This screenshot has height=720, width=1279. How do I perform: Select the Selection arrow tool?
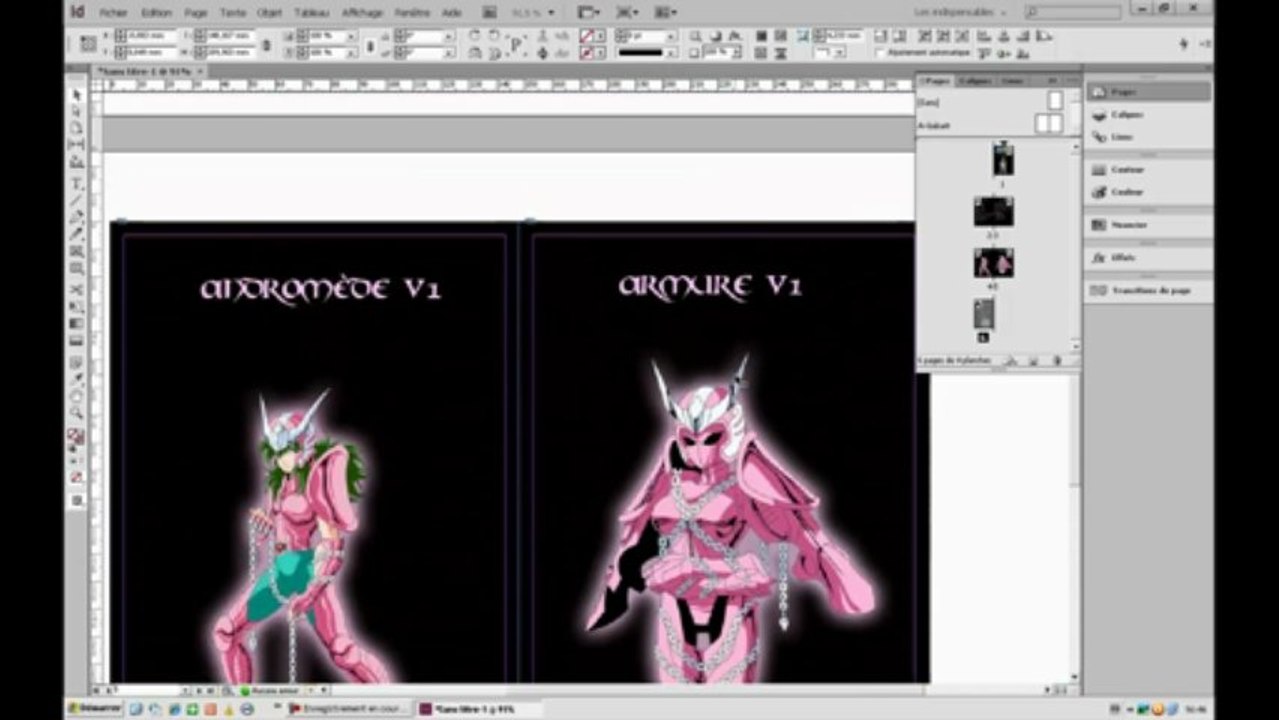pos(76,95)
